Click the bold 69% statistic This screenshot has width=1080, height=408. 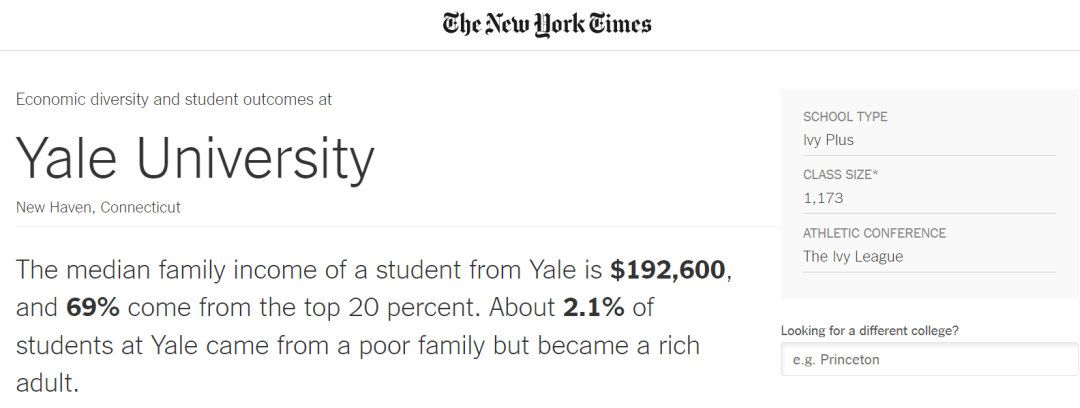tap(92, 307)
